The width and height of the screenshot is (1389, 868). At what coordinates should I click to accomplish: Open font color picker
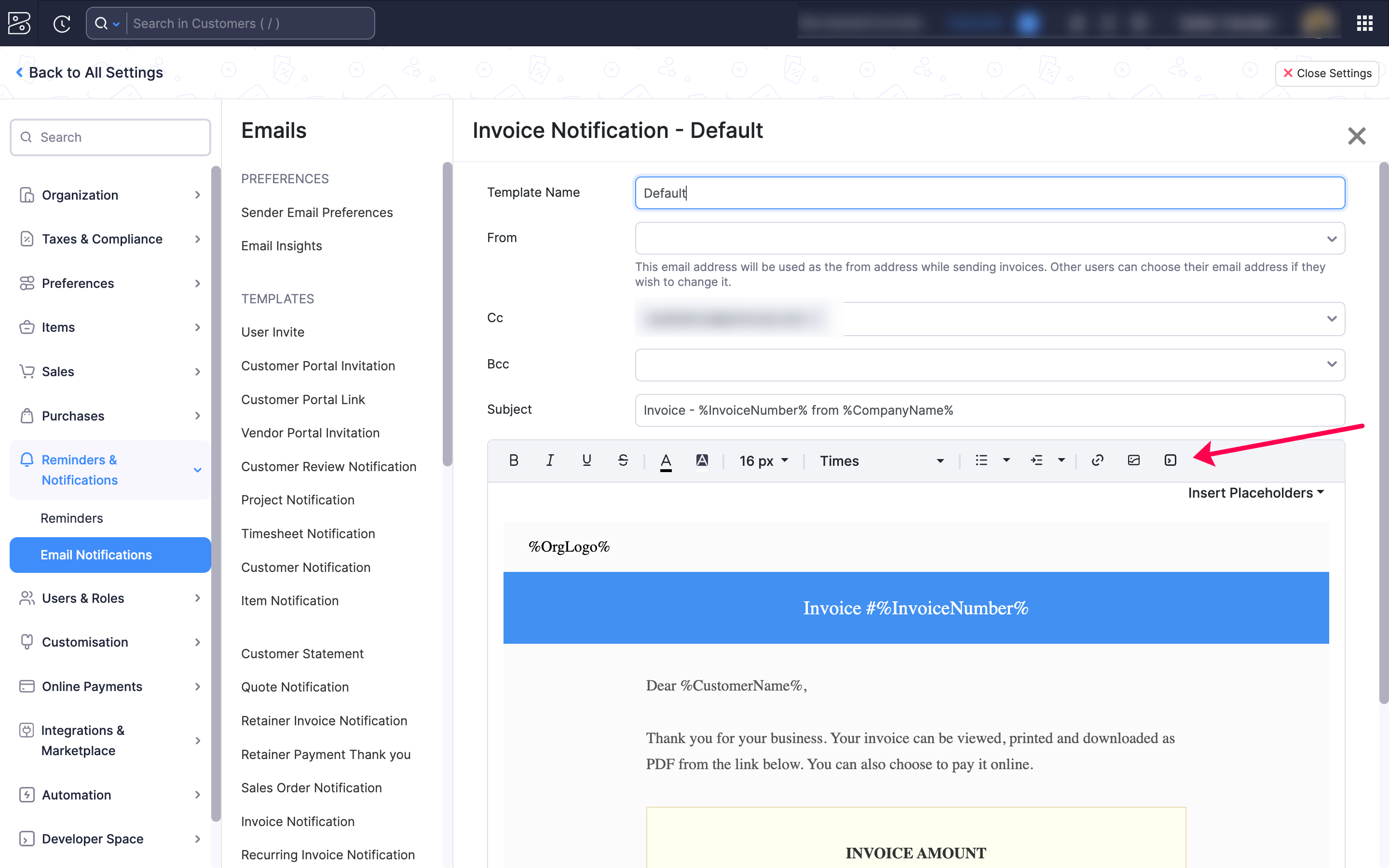[665, 461]
